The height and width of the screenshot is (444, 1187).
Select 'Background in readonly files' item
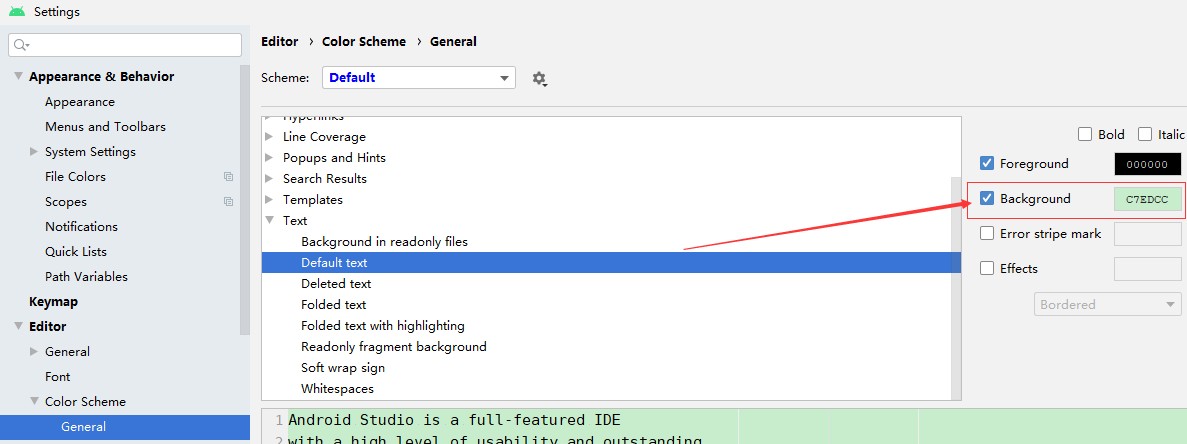pos(385,242)
